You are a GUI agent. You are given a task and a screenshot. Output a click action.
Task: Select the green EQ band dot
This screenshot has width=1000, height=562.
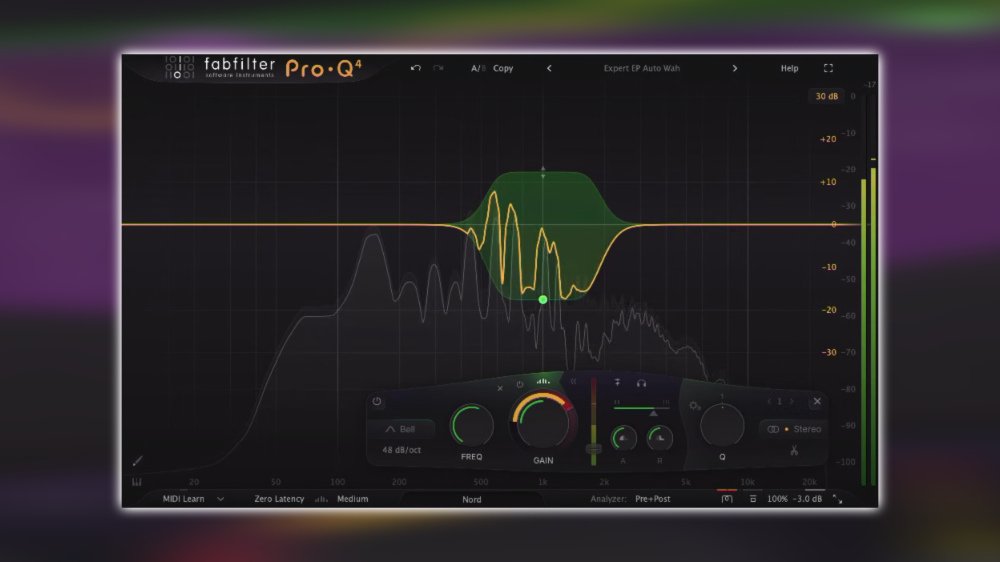(543, 299)
